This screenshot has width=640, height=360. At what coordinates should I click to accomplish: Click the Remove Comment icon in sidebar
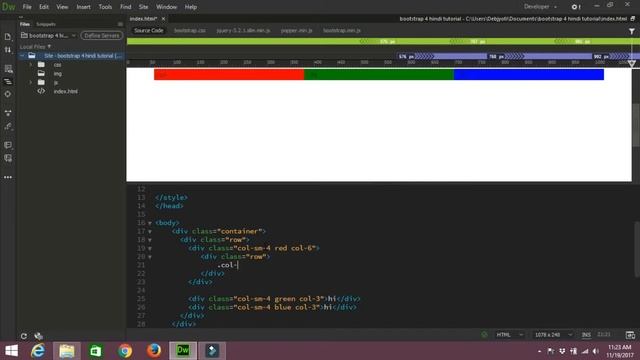click(x=8, y=158)
